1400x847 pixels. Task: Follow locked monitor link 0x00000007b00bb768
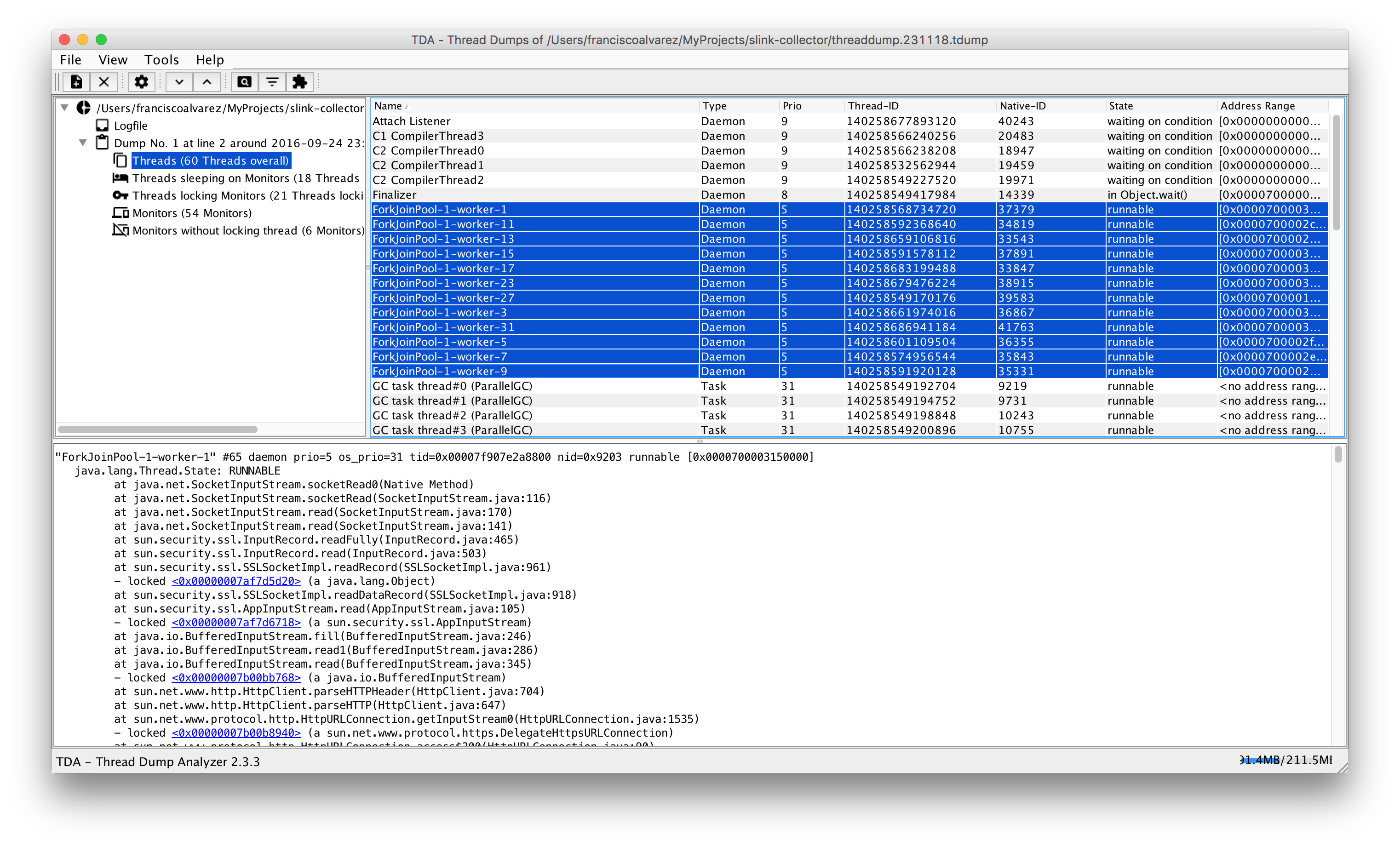click(236, 678)
